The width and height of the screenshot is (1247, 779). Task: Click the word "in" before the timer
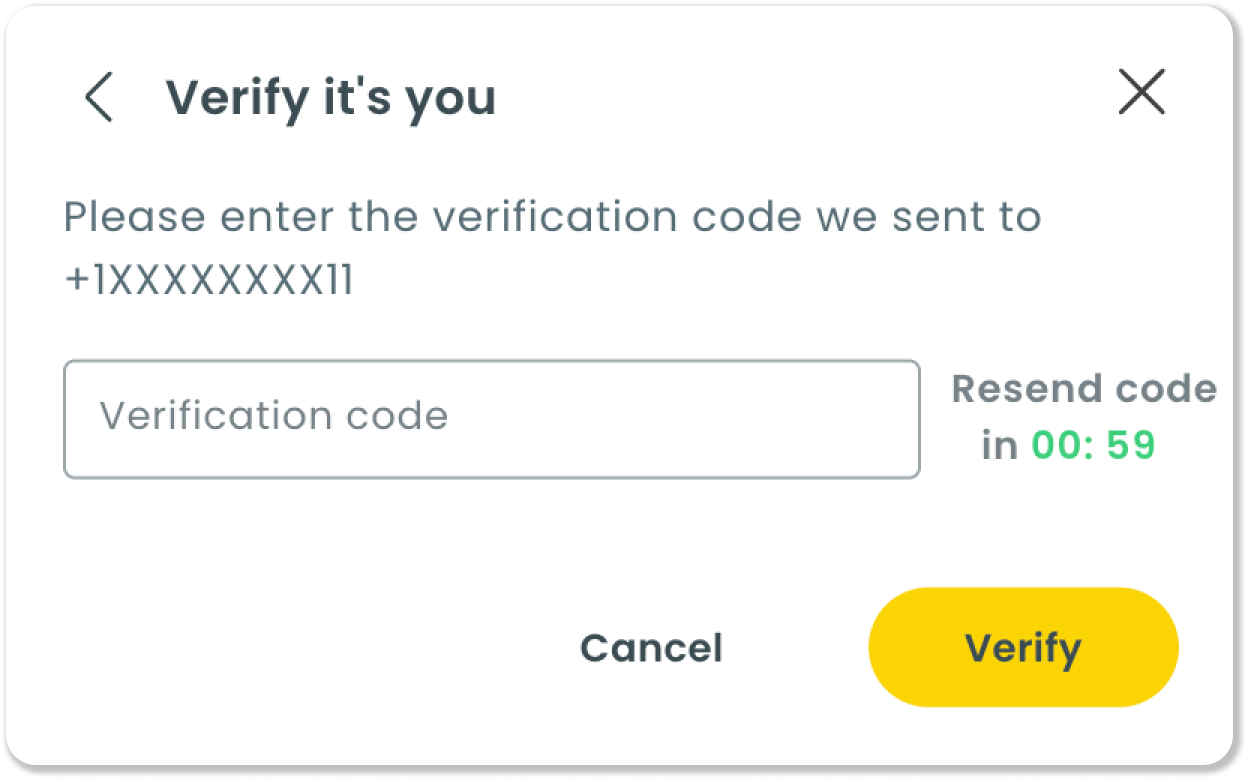click(x=999, y=446)
